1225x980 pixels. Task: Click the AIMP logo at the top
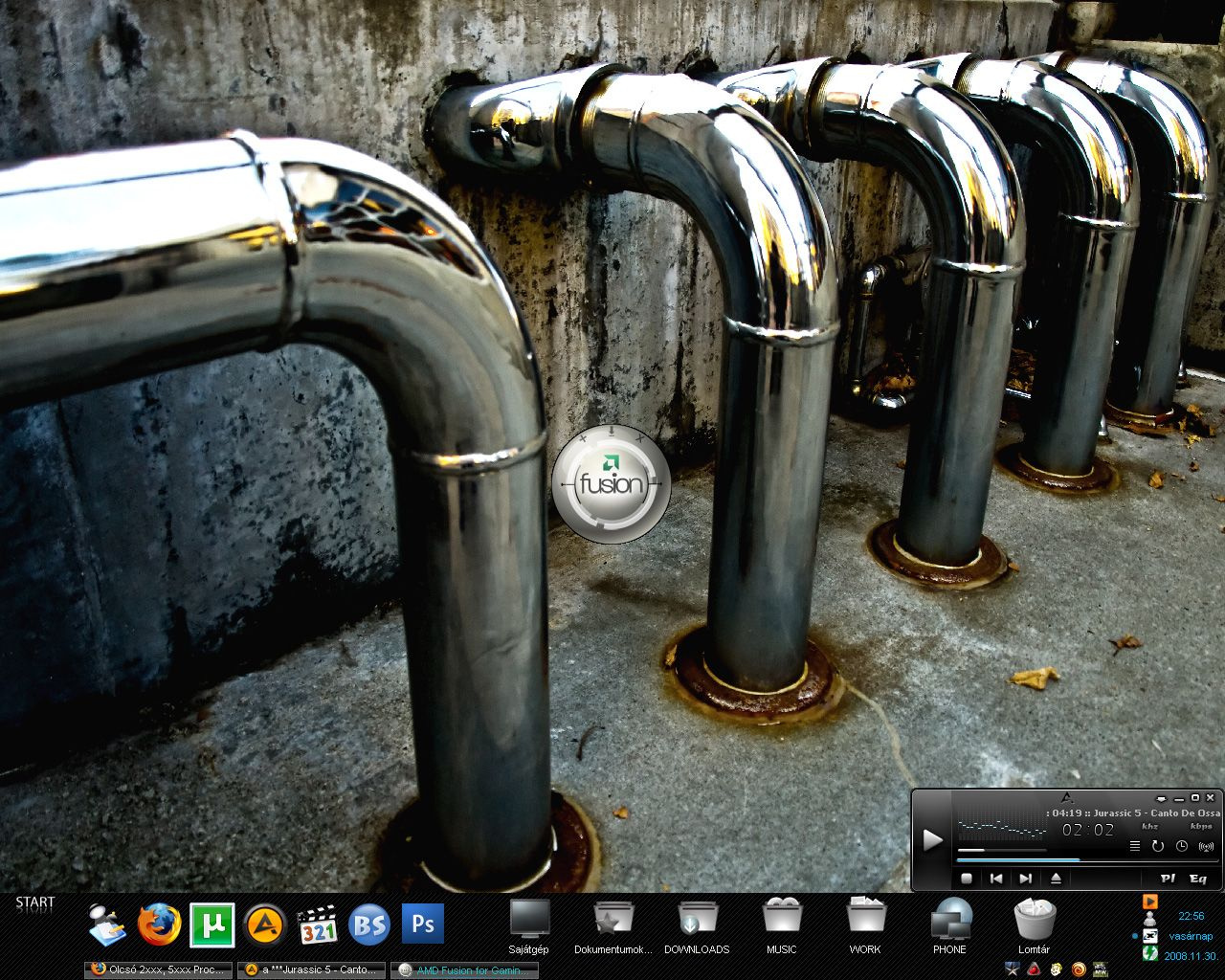1067,797
